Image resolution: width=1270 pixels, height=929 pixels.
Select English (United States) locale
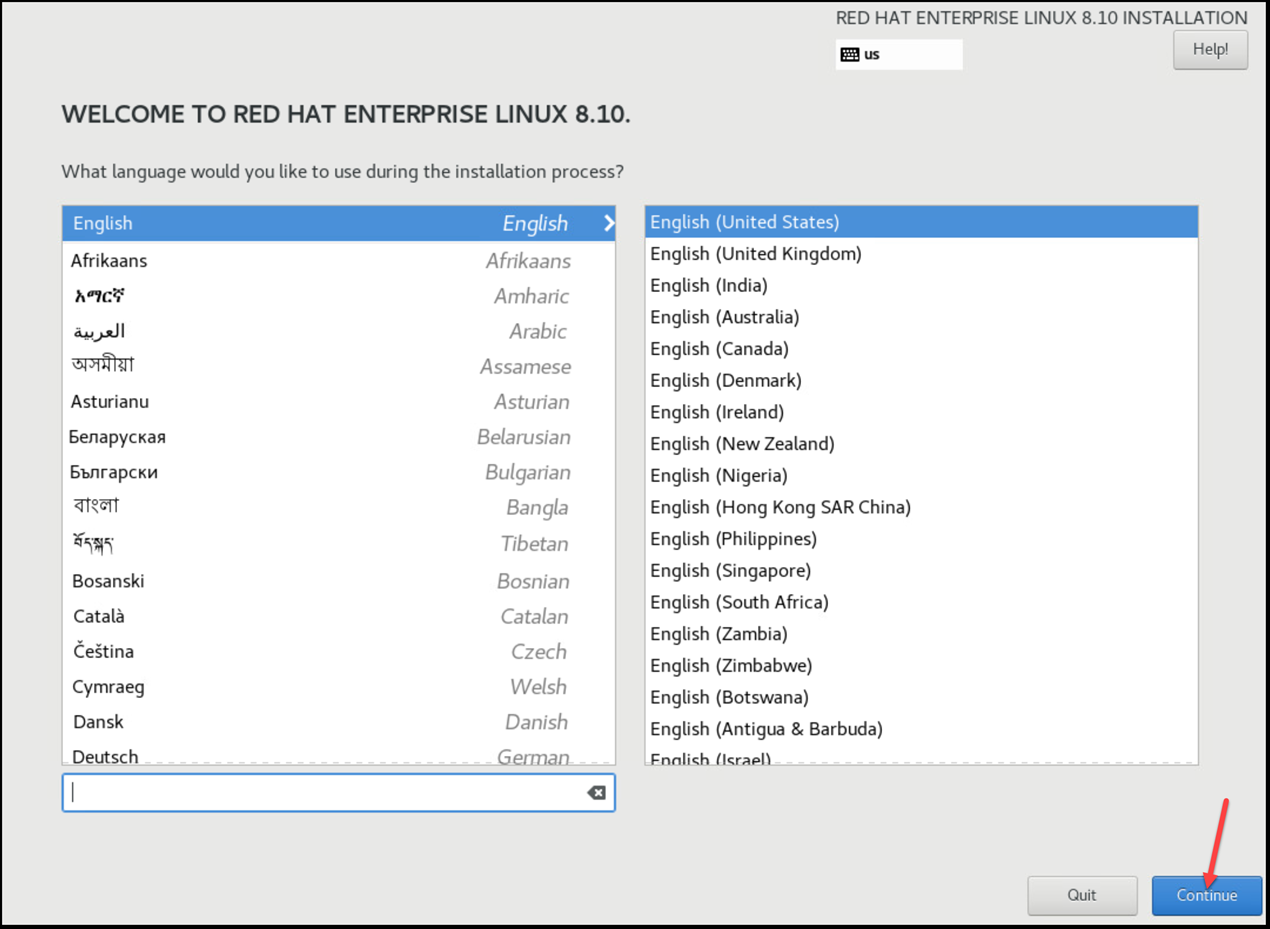tap(745, 222)
